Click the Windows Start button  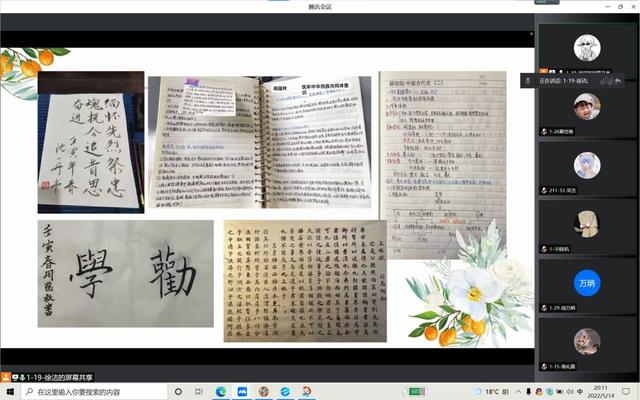tap(8, 392)
